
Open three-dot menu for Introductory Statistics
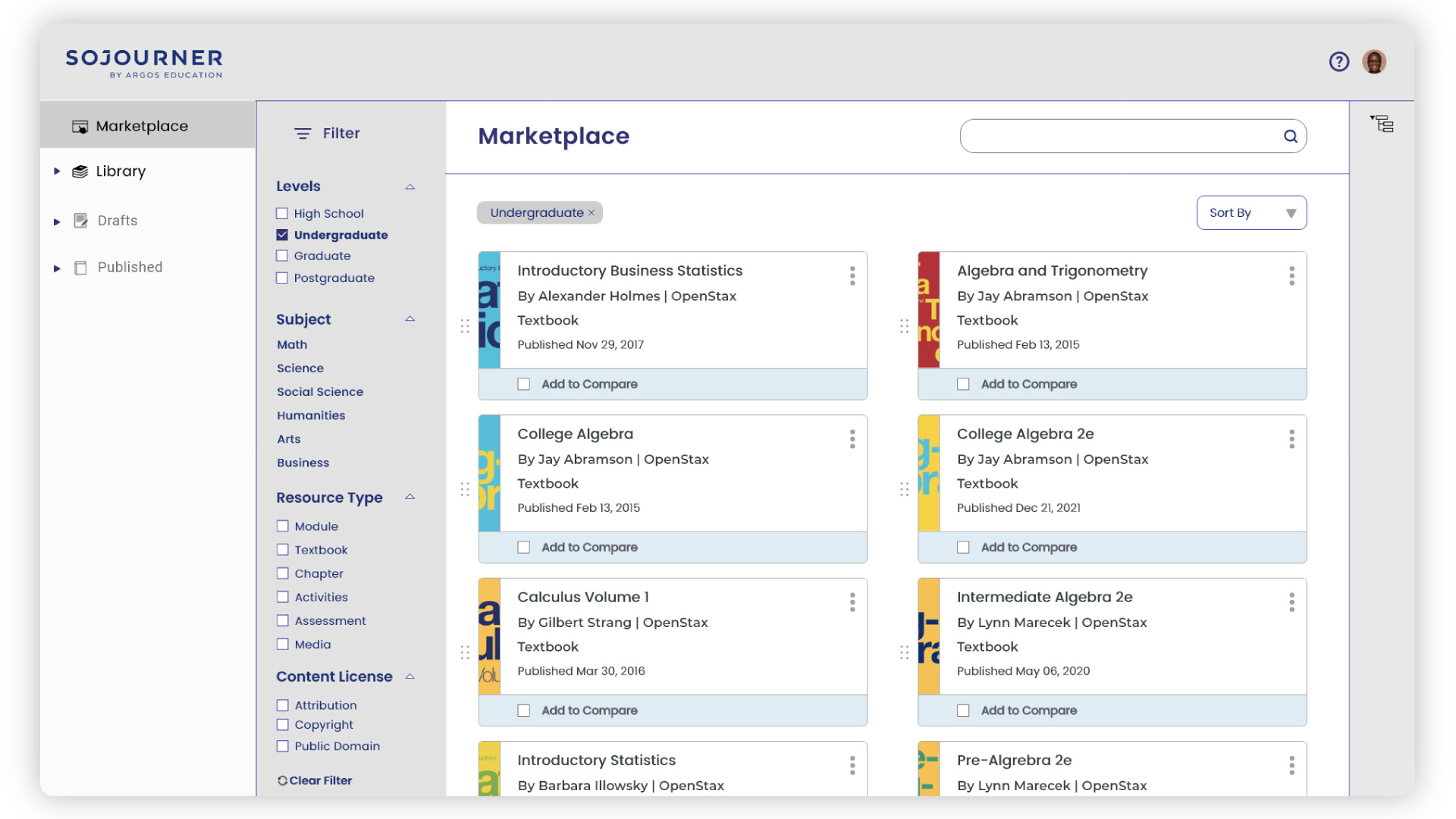[x=852, y=765]
